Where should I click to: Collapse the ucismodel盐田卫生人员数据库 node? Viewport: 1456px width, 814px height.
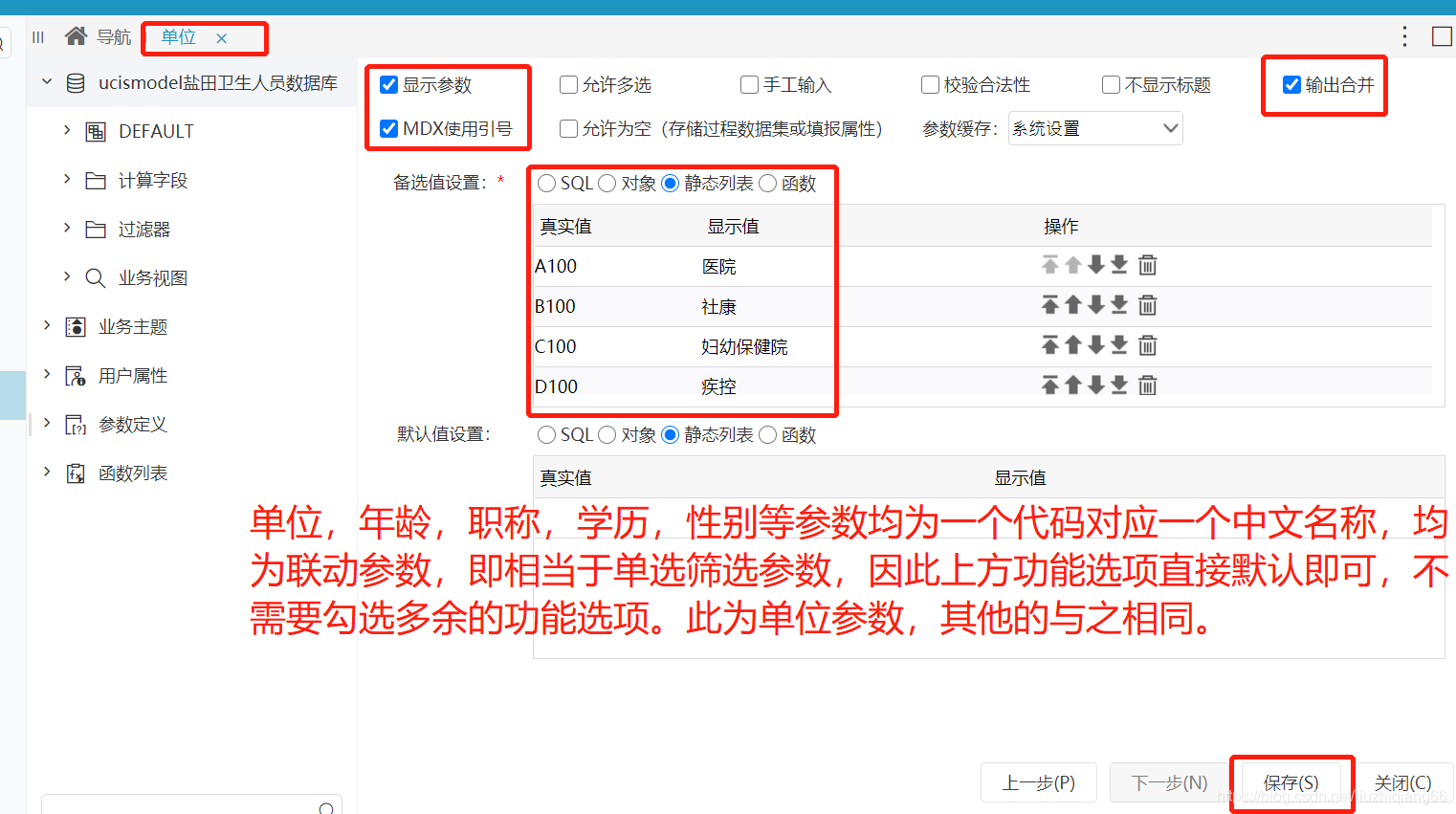pos(47,82)
